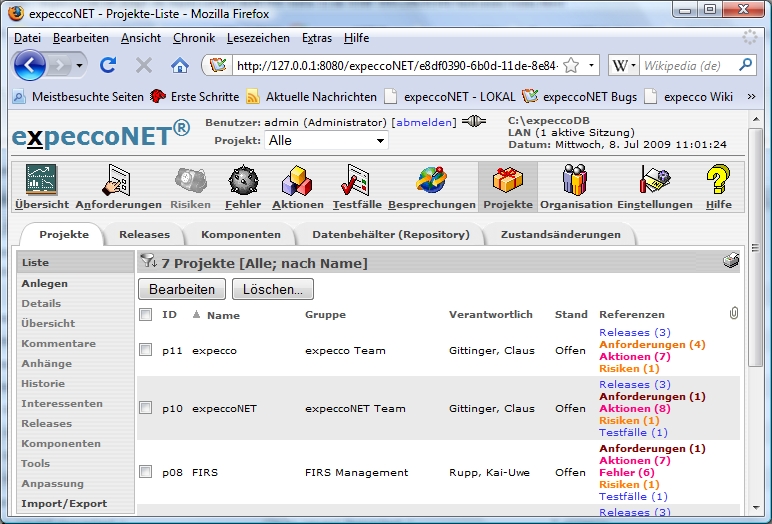
Task: Open the Organisation people icon
Action: pyautogui.click(x=575, y=181)
